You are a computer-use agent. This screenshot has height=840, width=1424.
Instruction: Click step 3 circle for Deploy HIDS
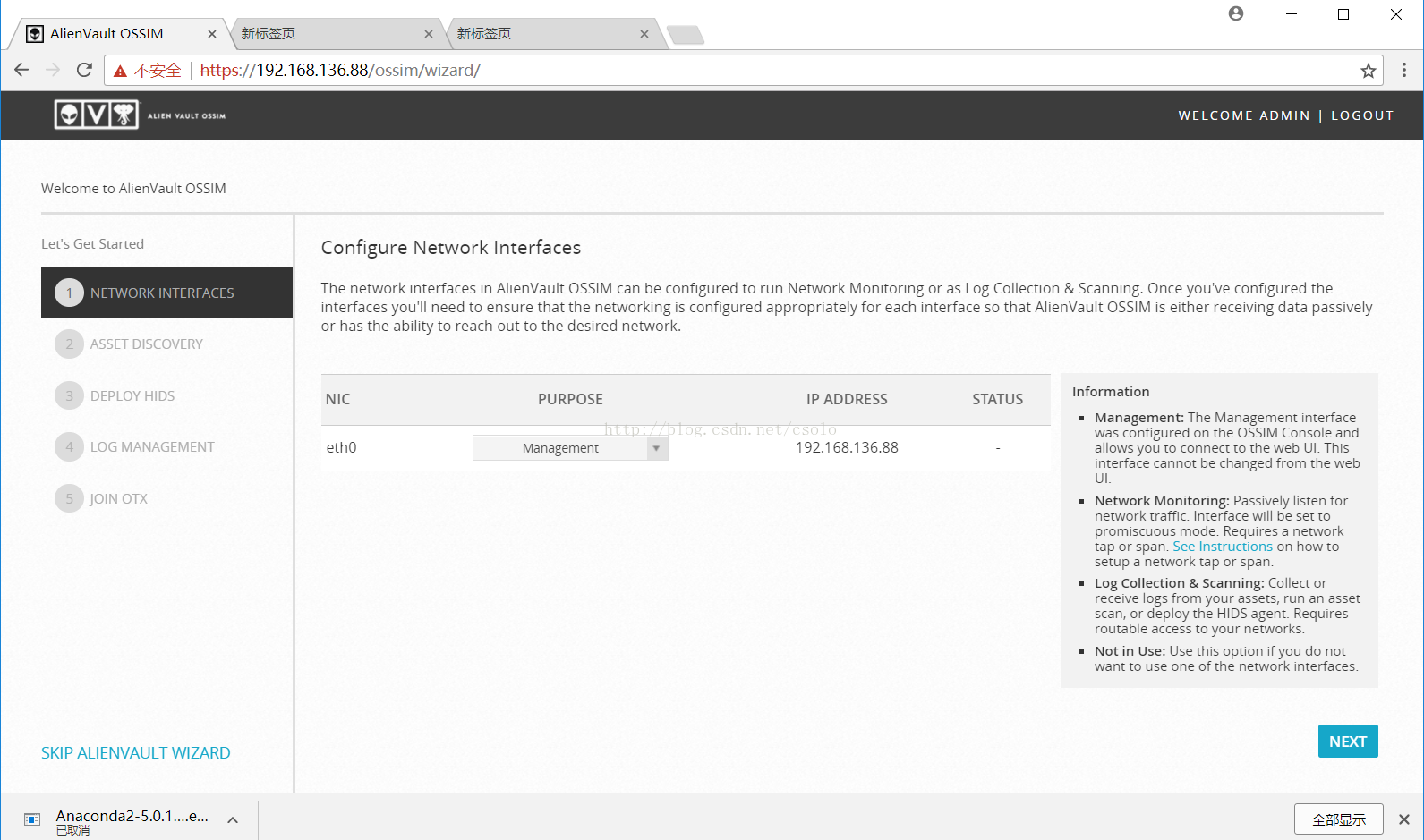coord(69,395)
